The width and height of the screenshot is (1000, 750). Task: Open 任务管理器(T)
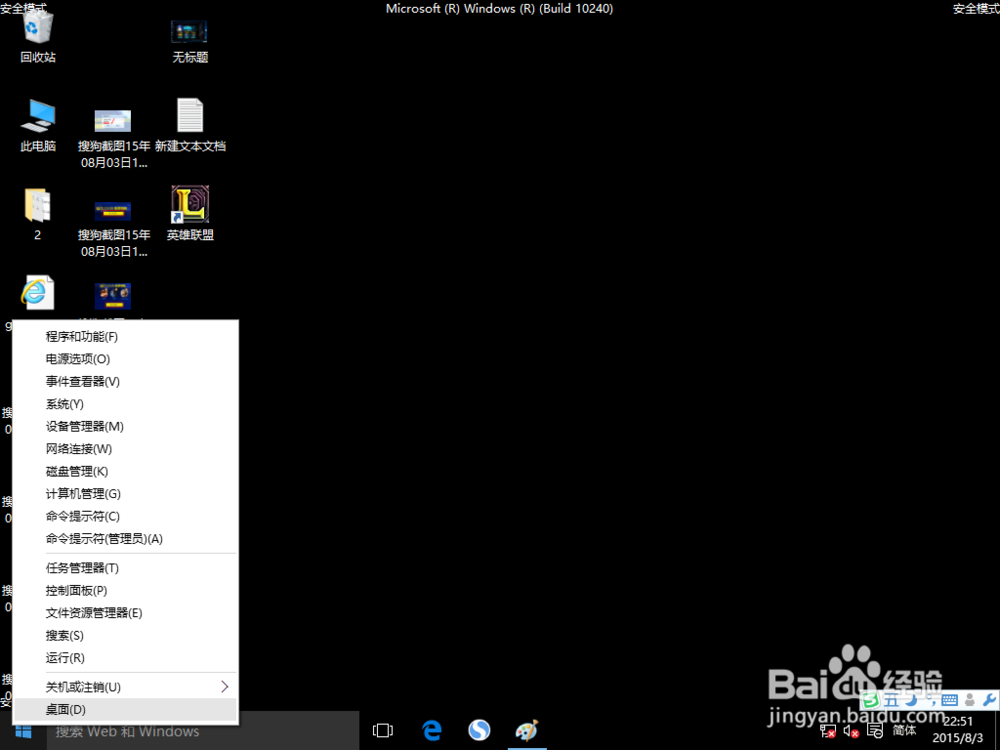click(125, 568)
